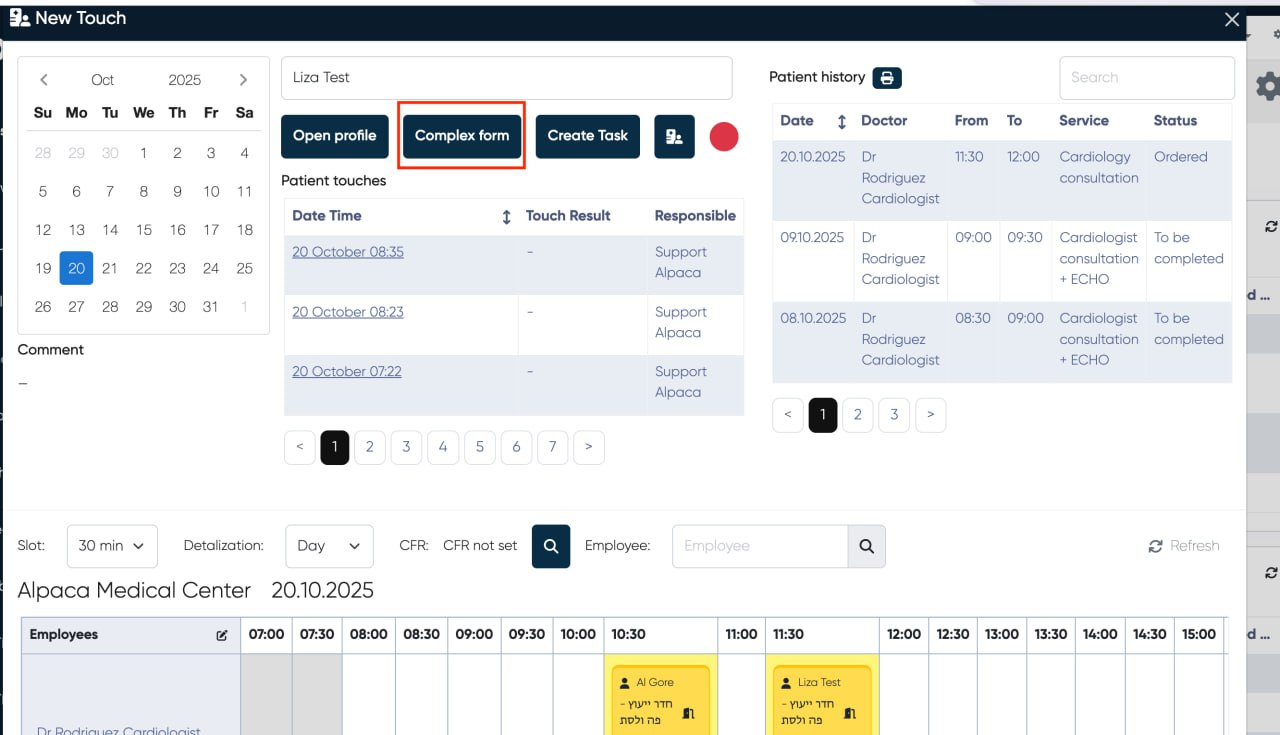Go to page 7 of patient touches
This screenshot has width=1280, height=735.
pyautogui.click(x=552, y=447)
